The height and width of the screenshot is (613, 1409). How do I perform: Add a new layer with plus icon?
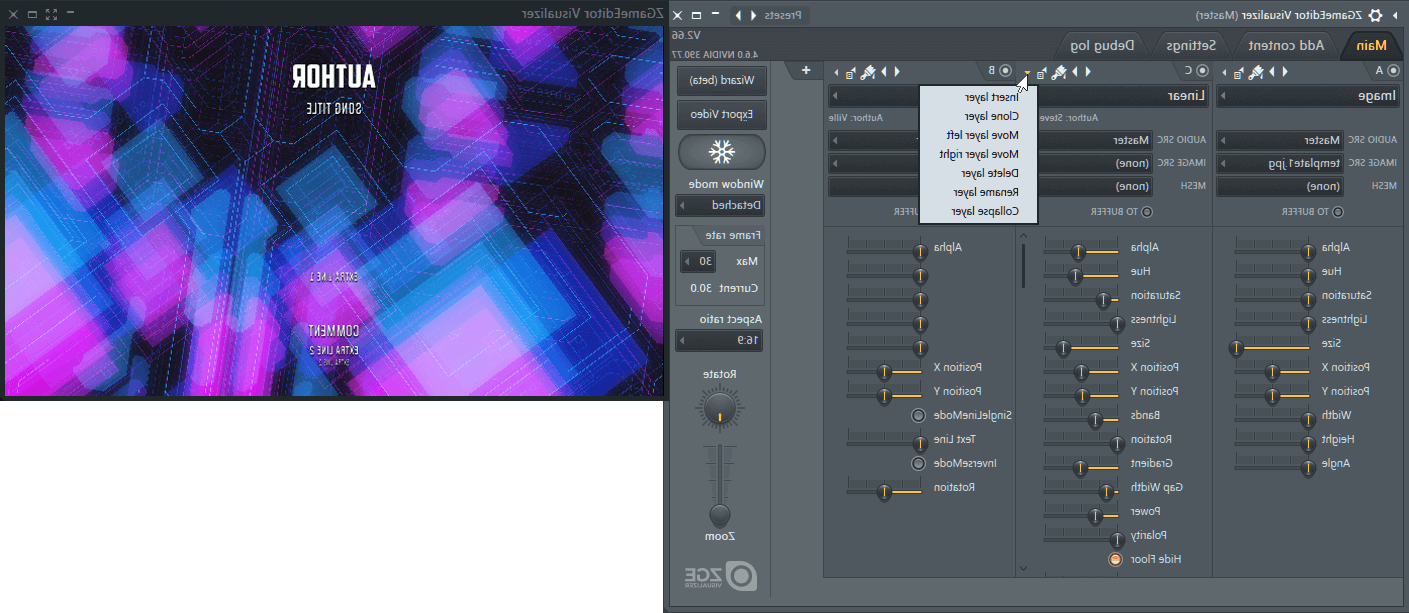coord(806,70)
